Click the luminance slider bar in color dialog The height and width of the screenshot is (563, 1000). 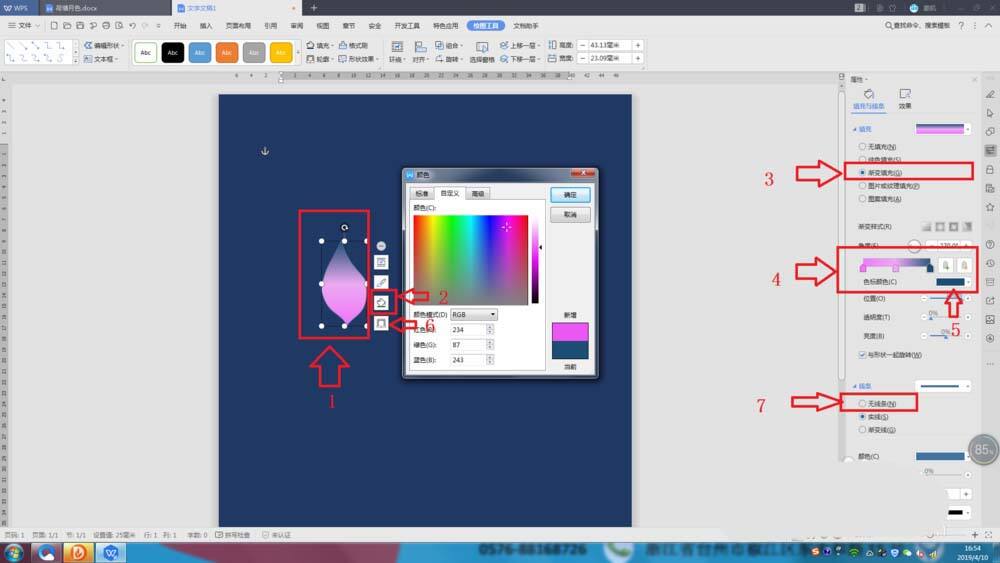(x=535, y=260)
